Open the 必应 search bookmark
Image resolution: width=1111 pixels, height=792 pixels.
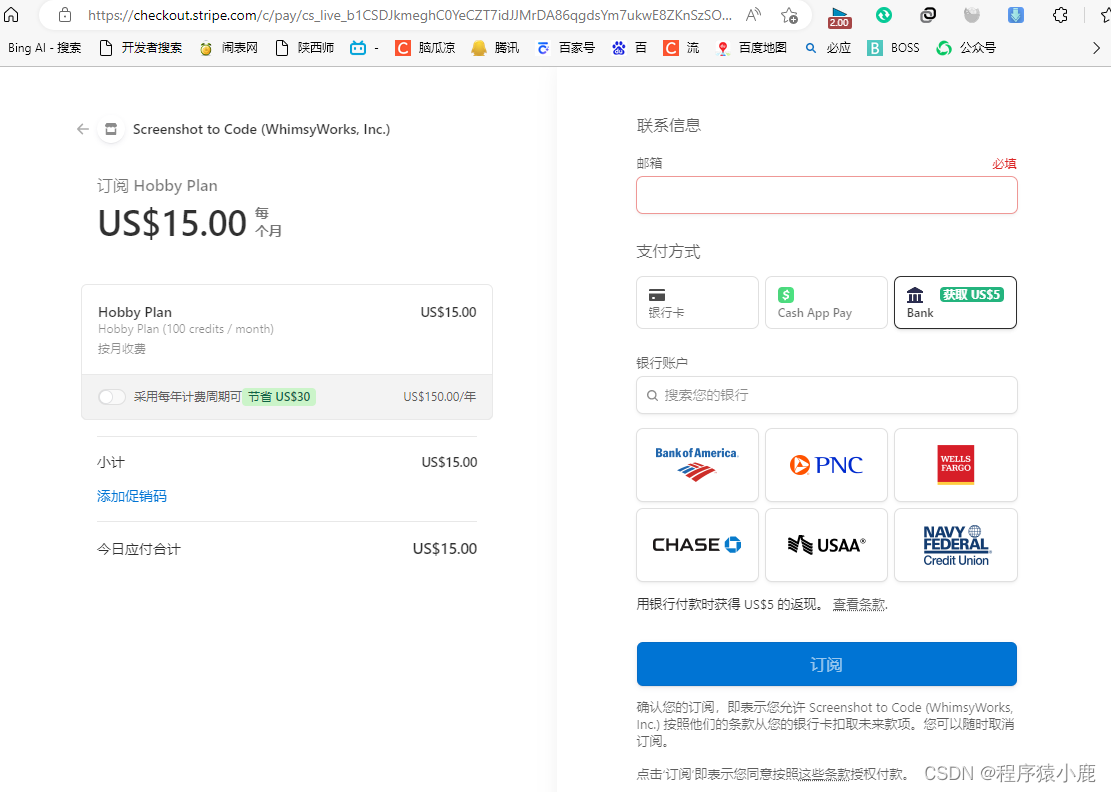[x=828, y=47]
